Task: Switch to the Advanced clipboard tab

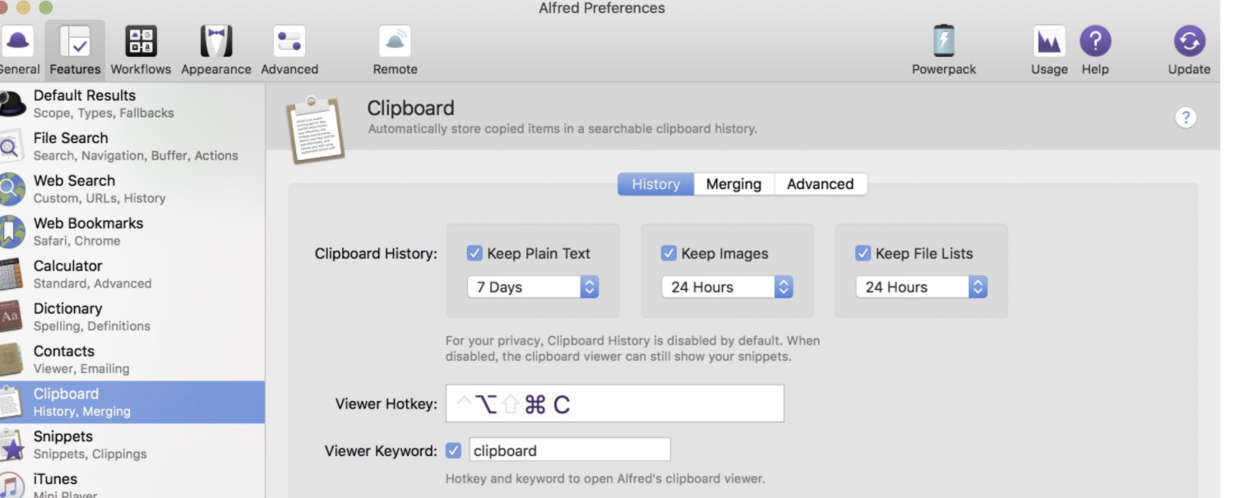Action: [x=820, y=184]
